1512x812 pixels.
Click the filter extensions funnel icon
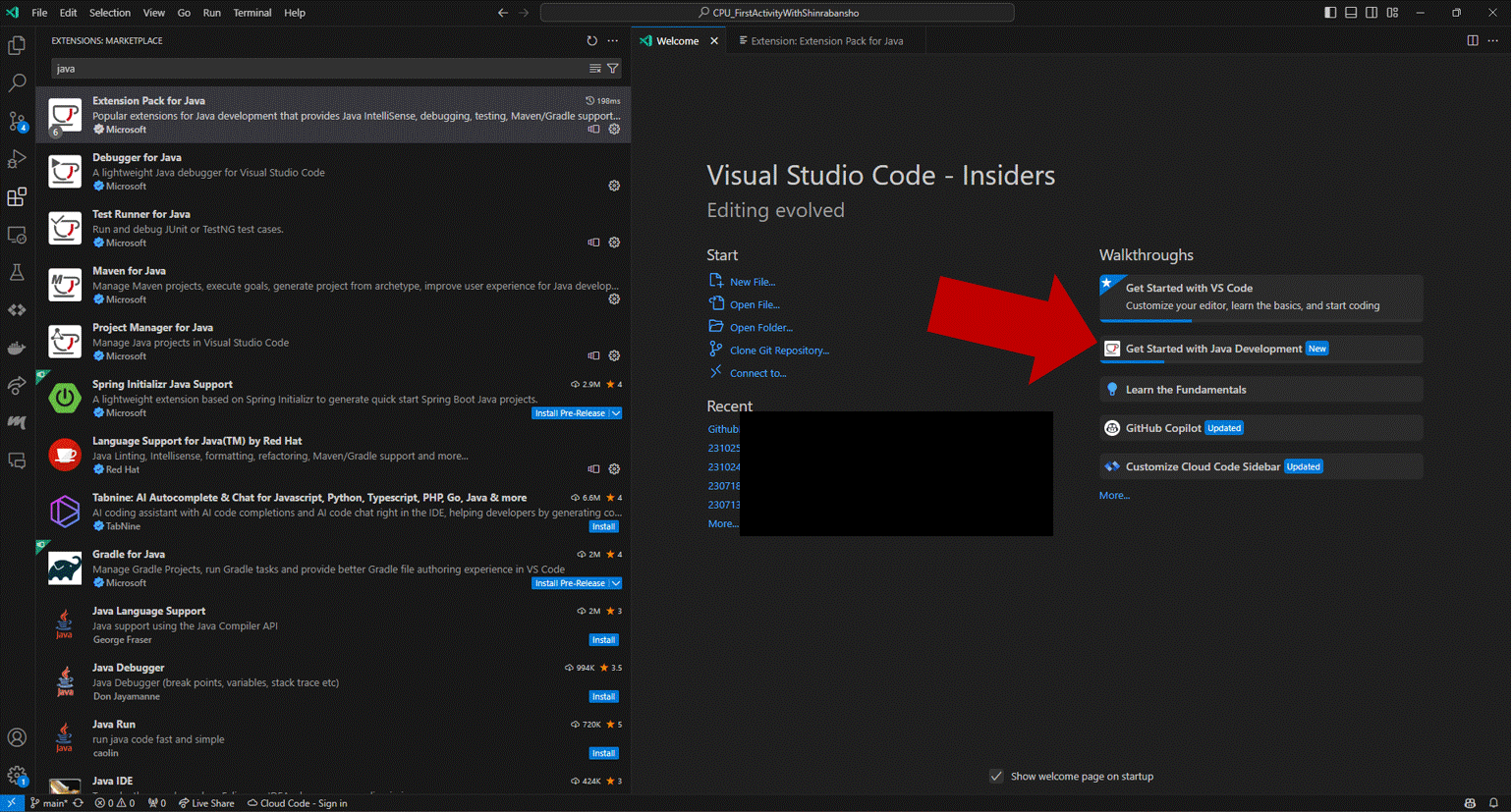point(613,69)
